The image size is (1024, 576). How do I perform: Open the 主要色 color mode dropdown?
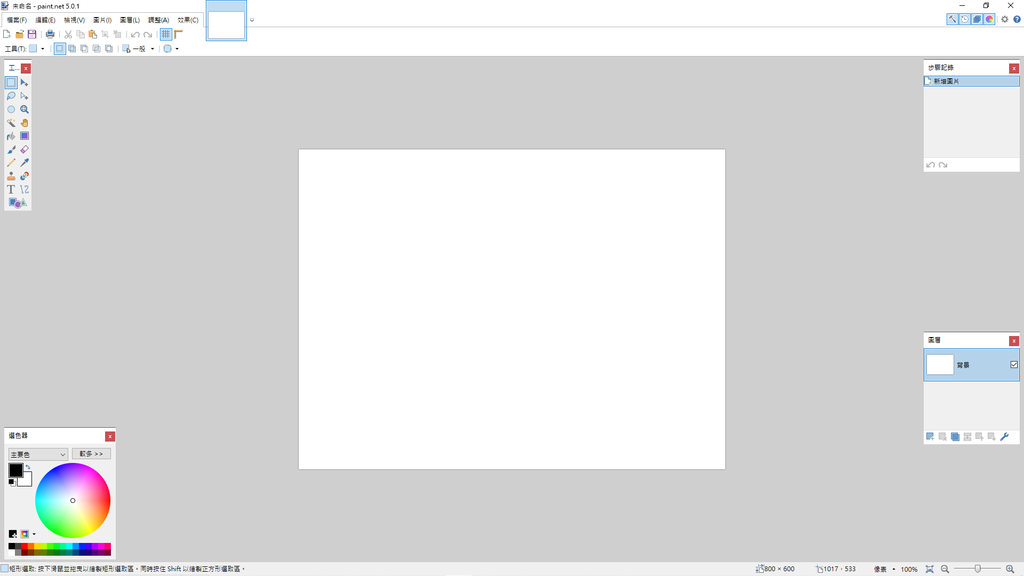point(38,454)
